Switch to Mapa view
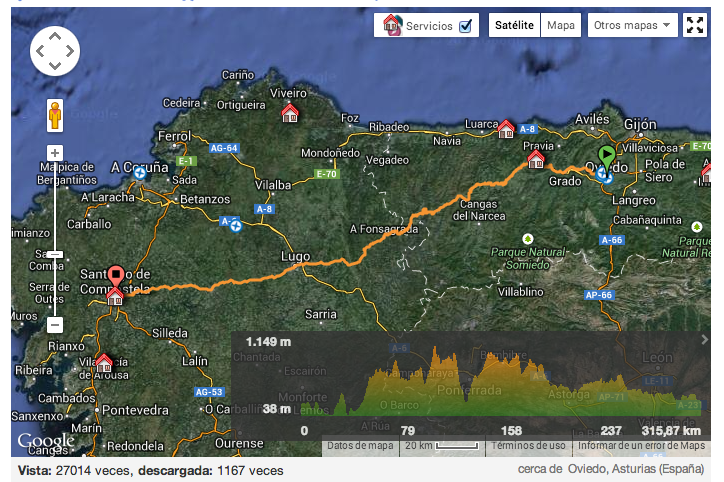Screen dimensions: 724x482 [x=559, y=25]
